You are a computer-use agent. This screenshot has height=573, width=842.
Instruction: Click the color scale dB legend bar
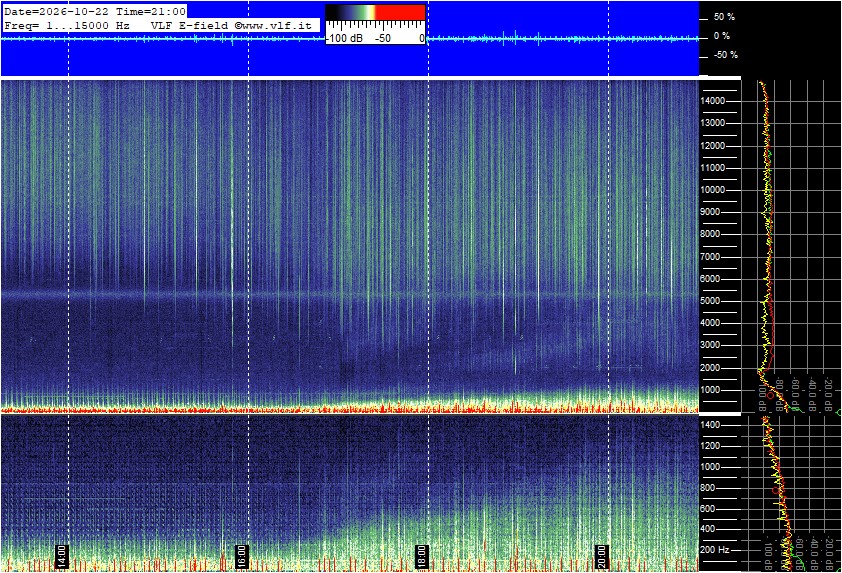click(x=375, y=13)
